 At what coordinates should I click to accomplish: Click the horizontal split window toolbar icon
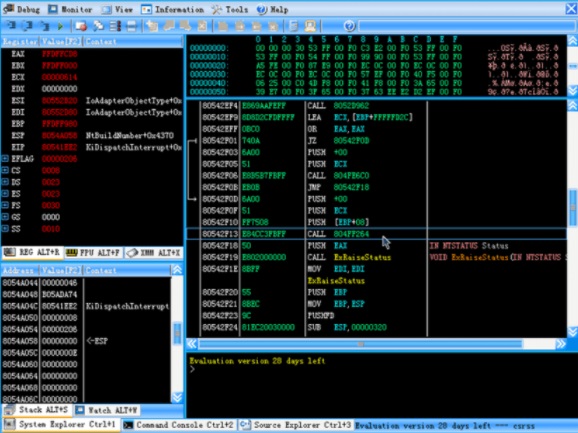(131, 26)
